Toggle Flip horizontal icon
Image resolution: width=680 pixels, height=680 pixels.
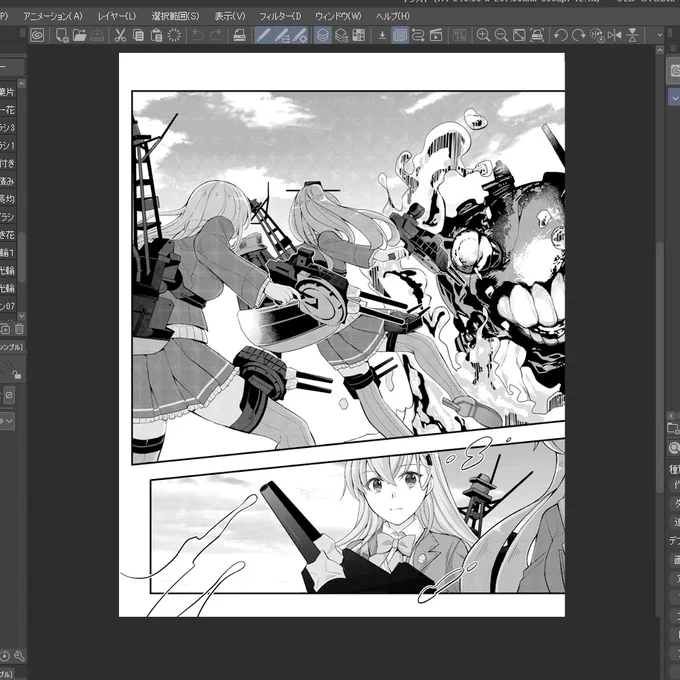[615, 35]
